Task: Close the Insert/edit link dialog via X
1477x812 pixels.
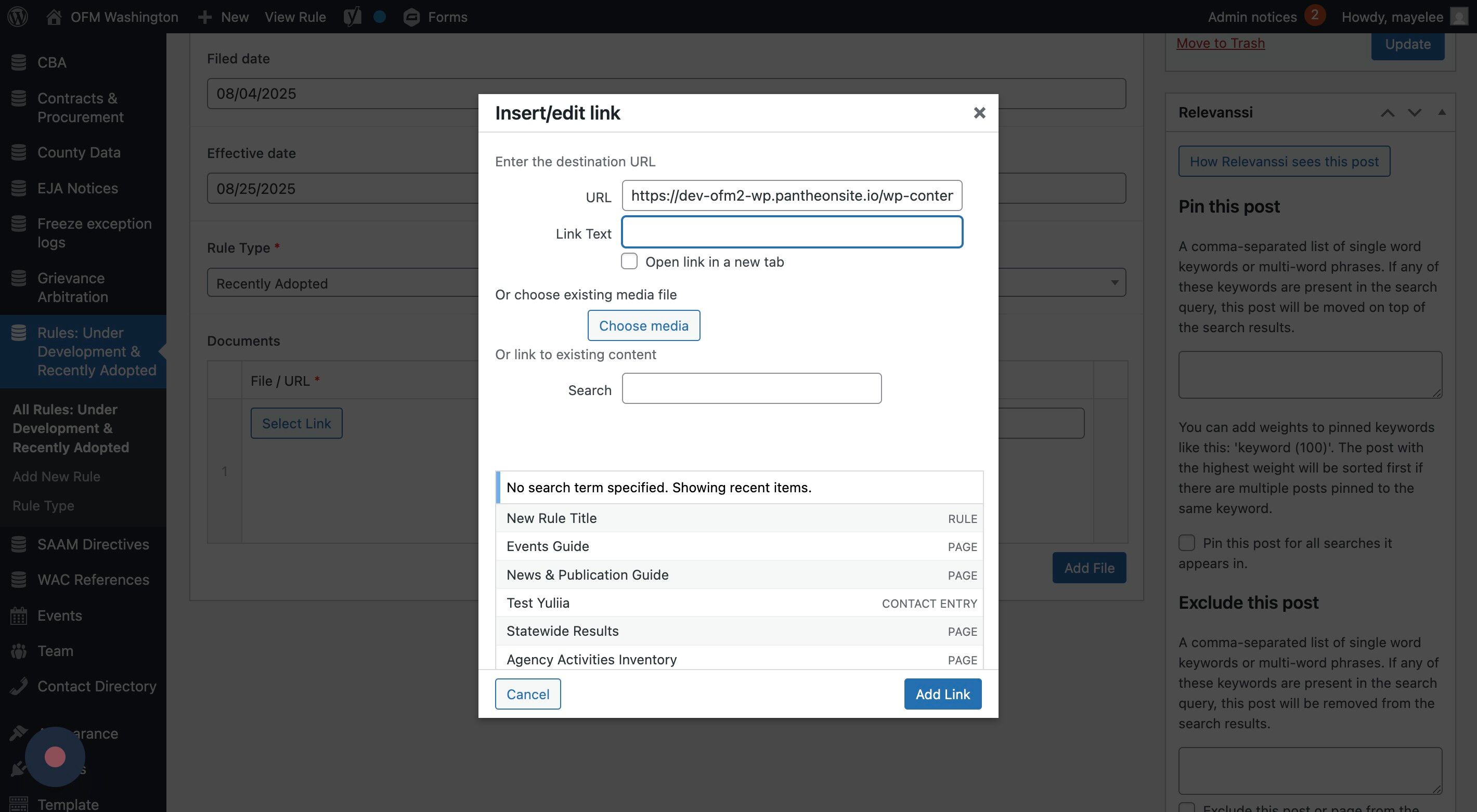Action: 979,113
